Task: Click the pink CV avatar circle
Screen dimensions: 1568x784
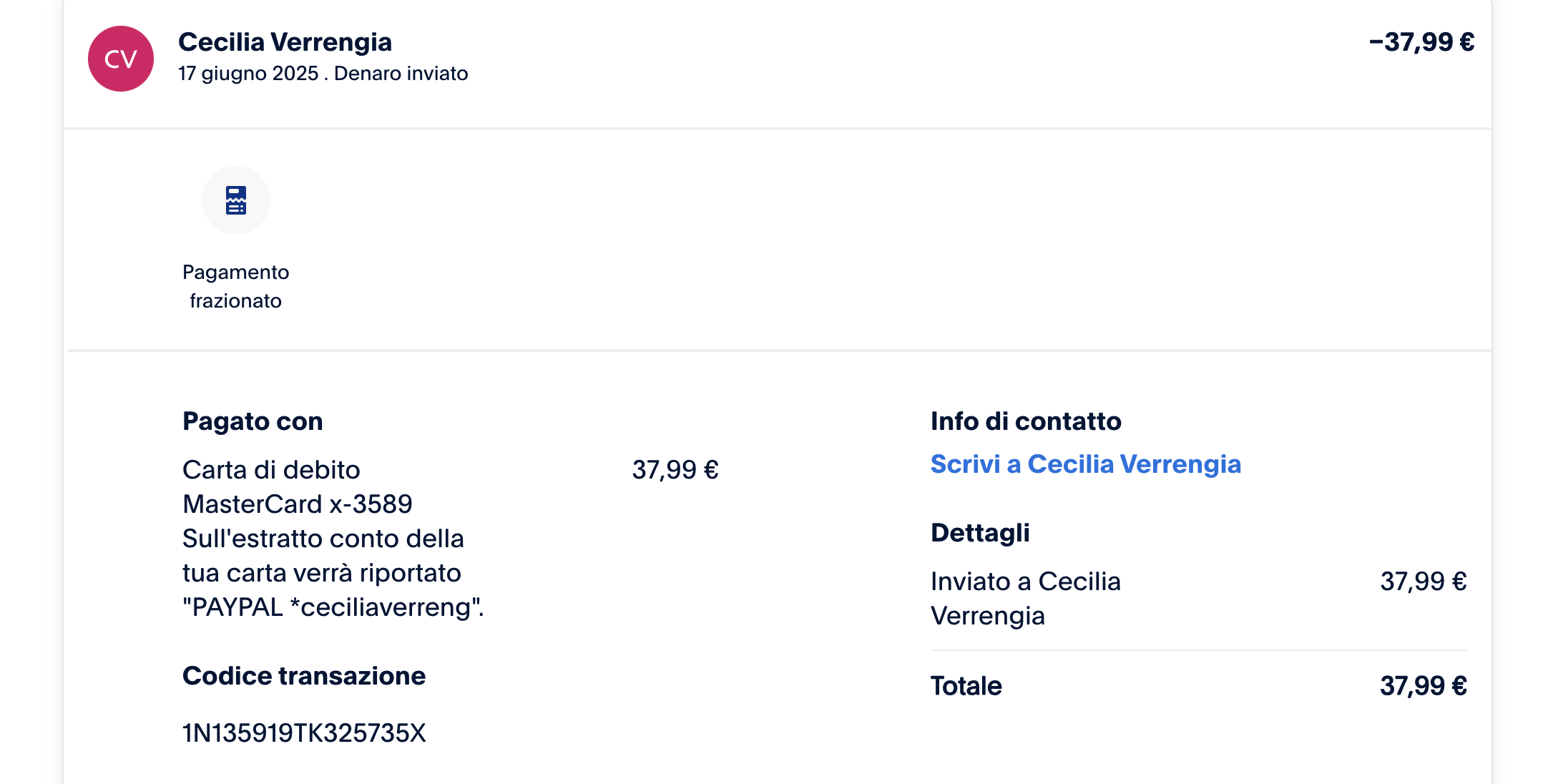Action: click(120, 59)
